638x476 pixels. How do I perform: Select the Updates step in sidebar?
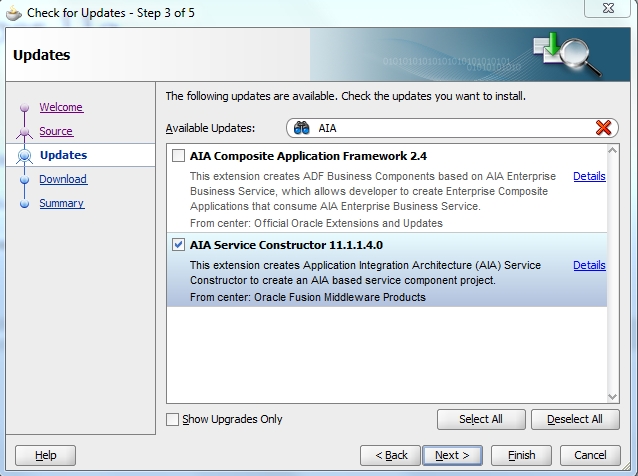[x=63, y=155]
